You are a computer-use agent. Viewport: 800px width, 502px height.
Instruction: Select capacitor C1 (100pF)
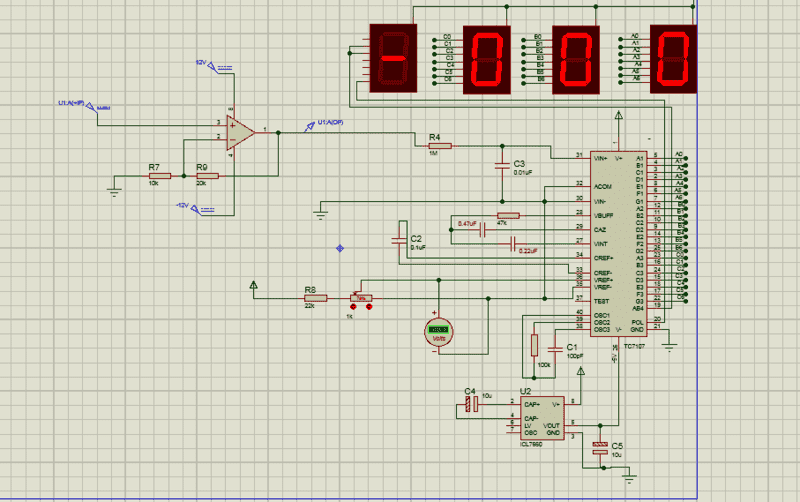(558, 346)
